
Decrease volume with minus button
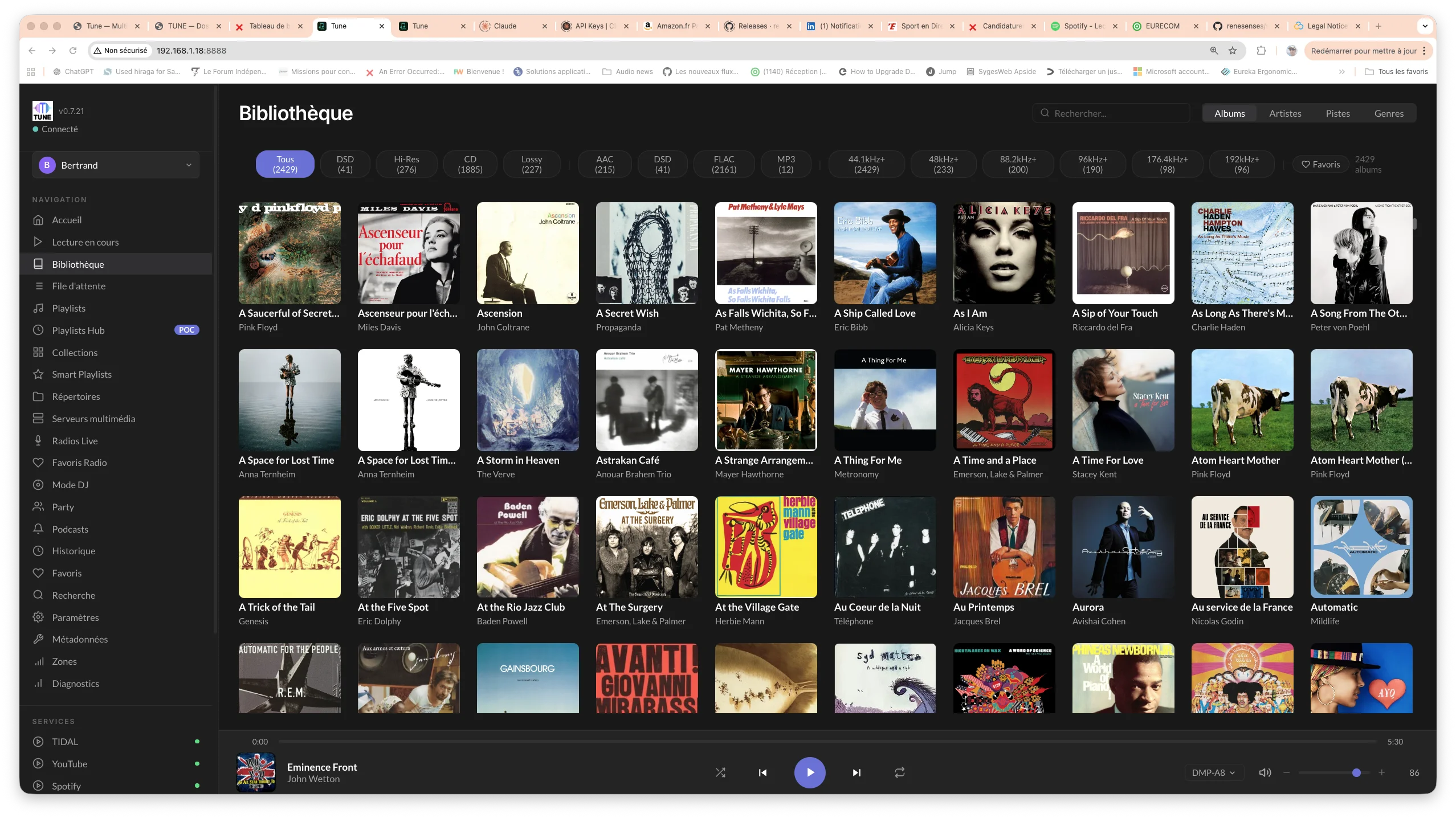click(1286, 773)
